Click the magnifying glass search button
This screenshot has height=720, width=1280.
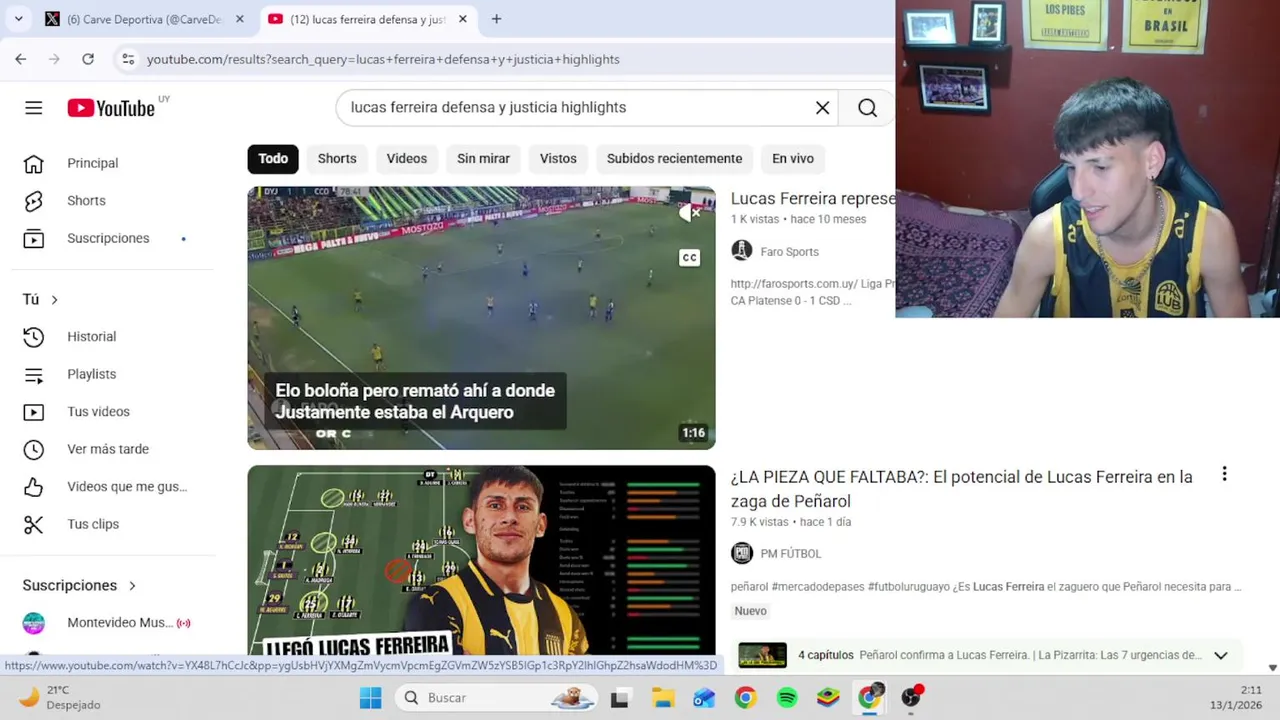867,108
